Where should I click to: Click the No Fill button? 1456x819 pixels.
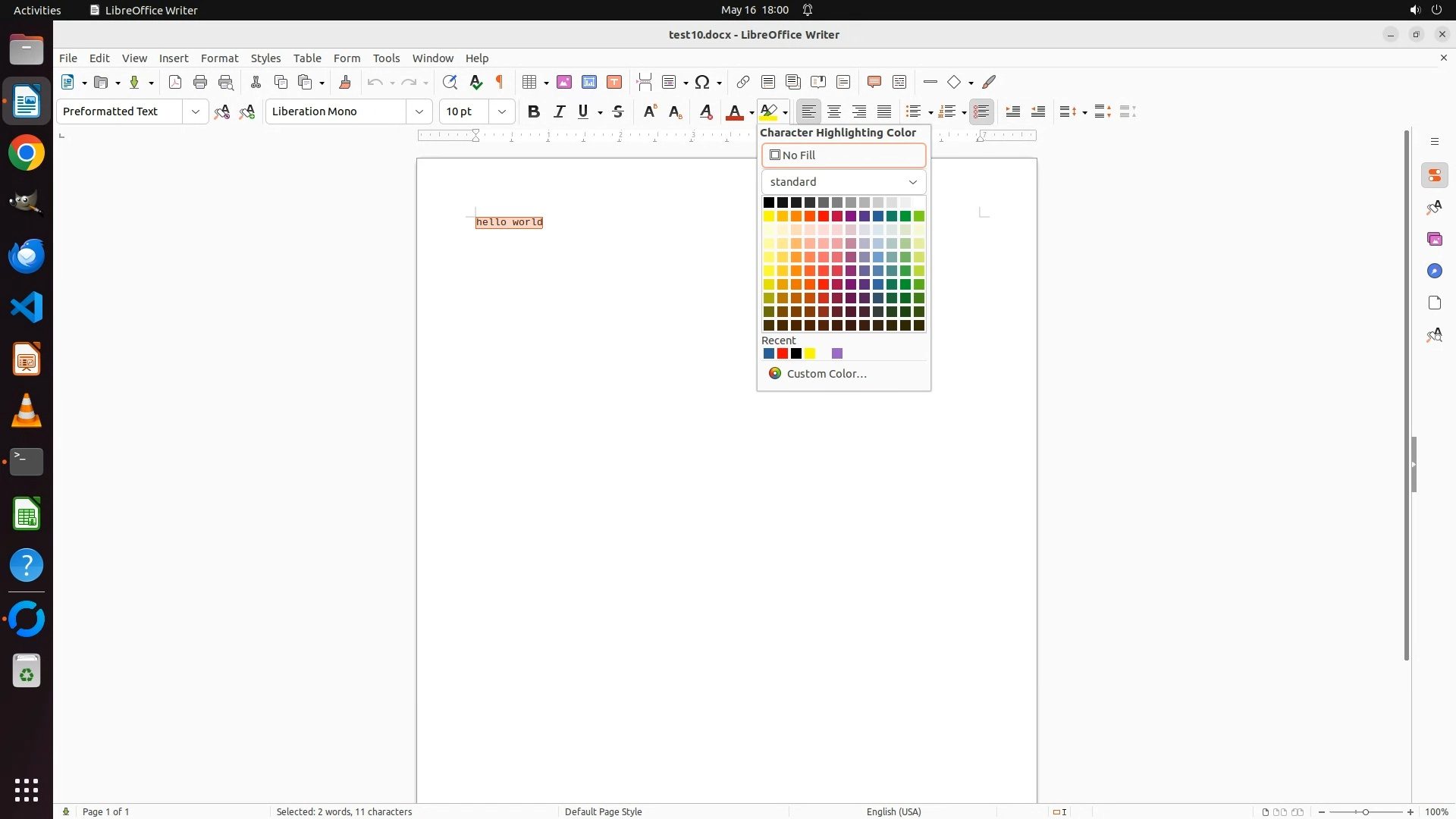[x=843, y=155]
